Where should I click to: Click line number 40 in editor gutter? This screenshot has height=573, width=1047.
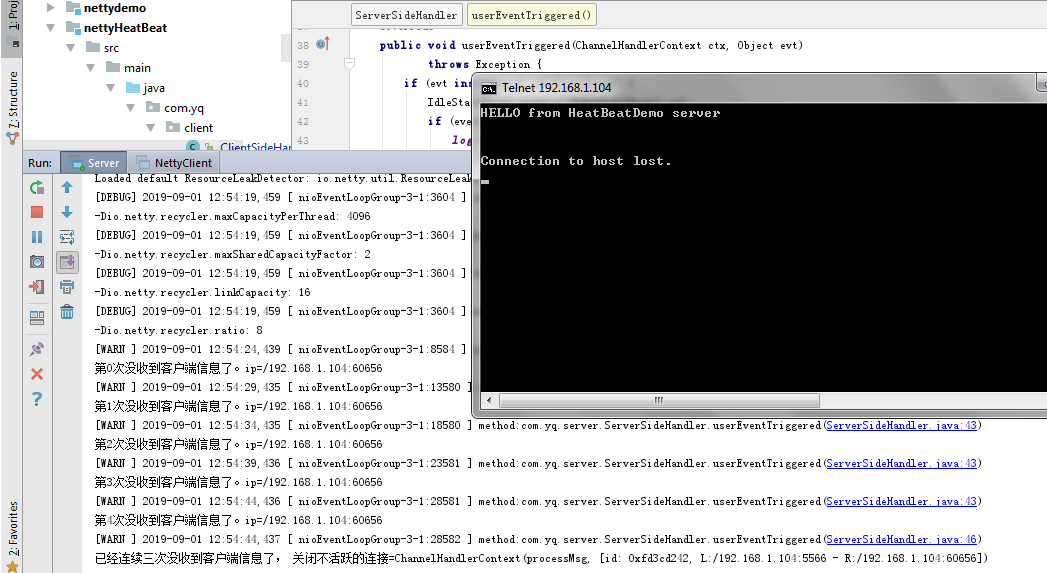tap(302, 83)
